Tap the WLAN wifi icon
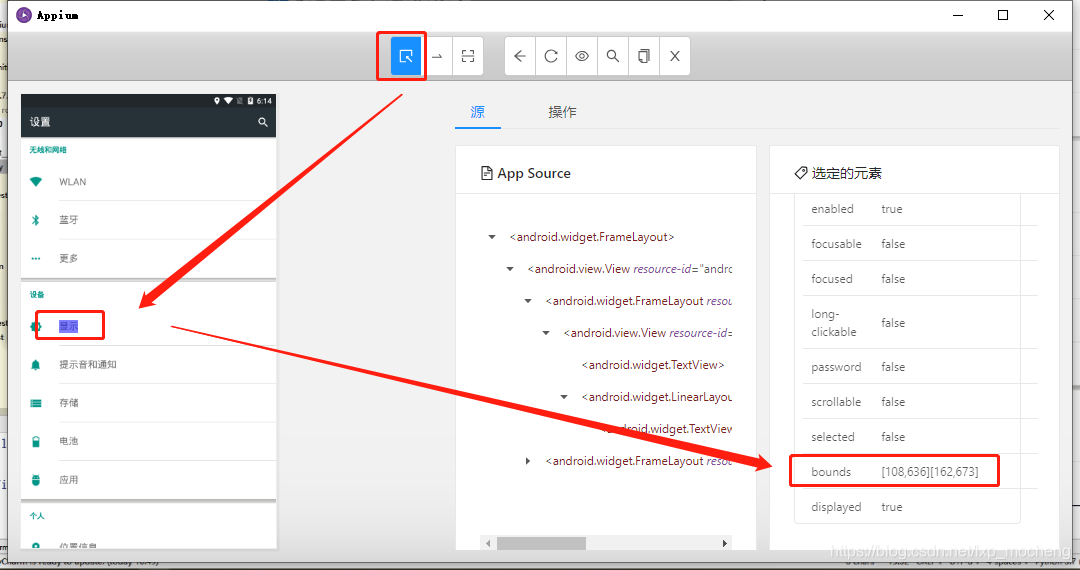Screen dimensions: 1080x570 pos(36,182)
